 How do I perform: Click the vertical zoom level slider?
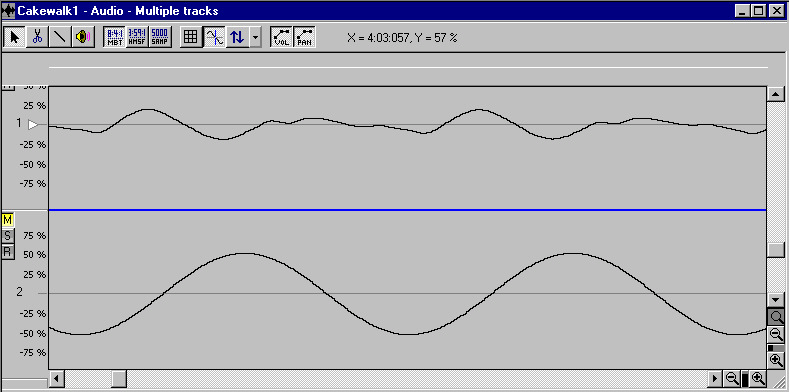776,348
